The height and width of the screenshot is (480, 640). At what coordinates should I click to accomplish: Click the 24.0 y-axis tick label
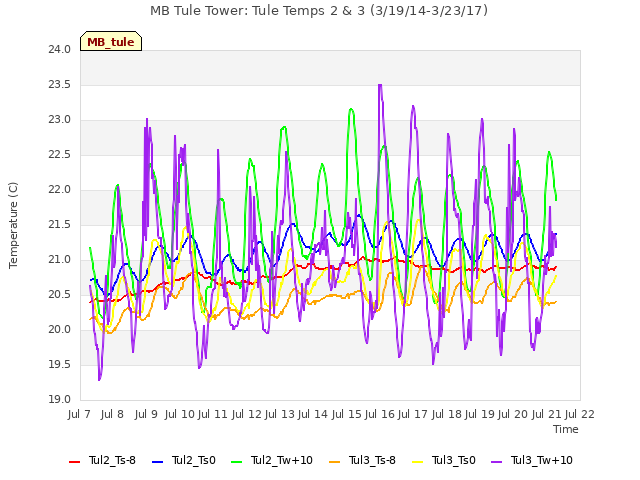60,50
